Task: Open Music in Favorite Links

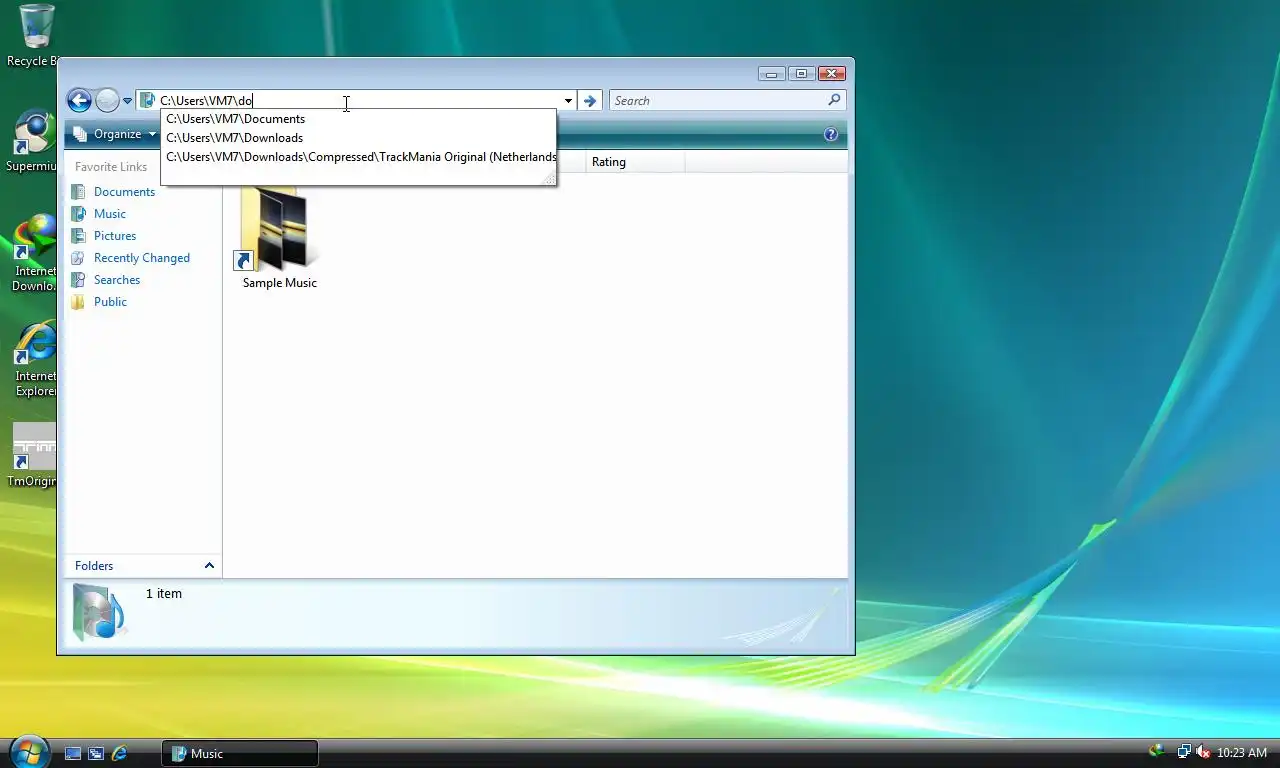Action: (110, 214)
